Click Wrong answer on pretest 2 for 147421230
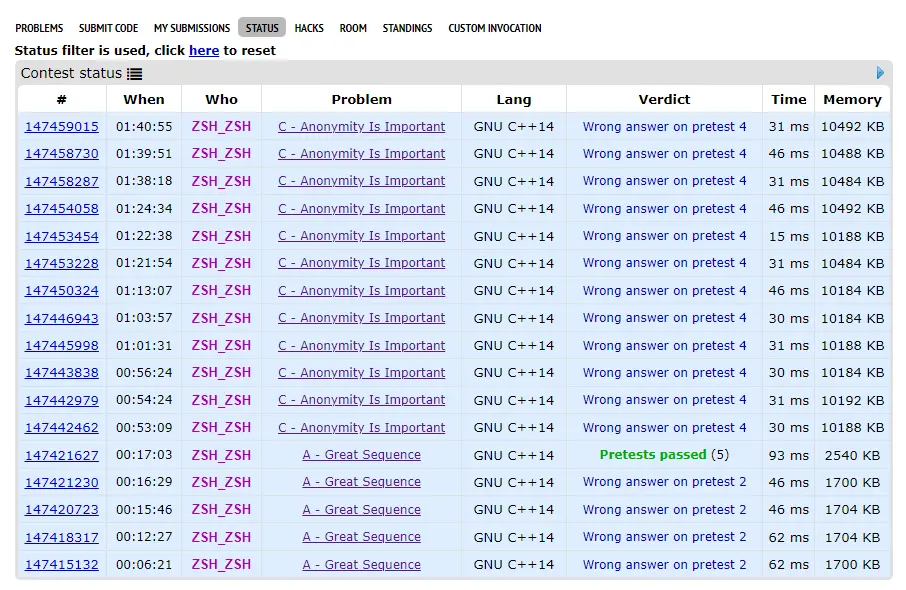Image resolution: width=906 pixels, height=590 pixels. click(664, 482)
